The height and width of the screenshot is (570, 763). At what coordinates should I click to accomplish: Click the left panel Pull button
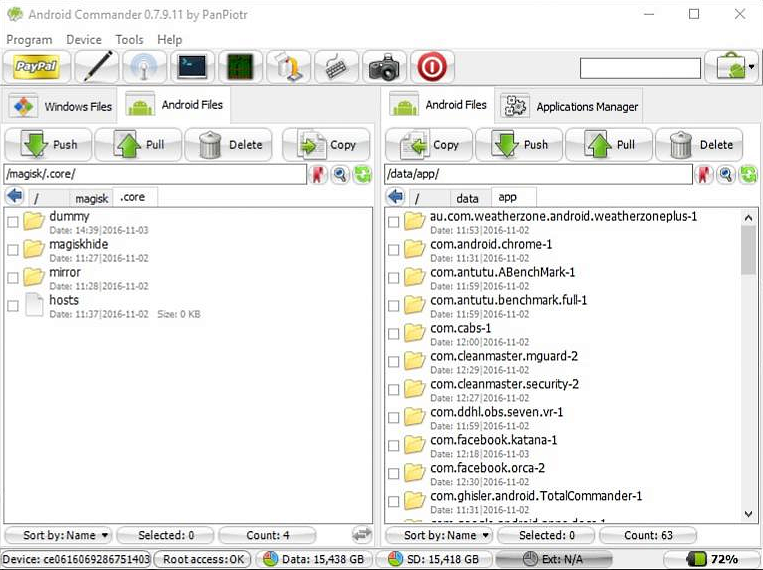pos(138,145)
